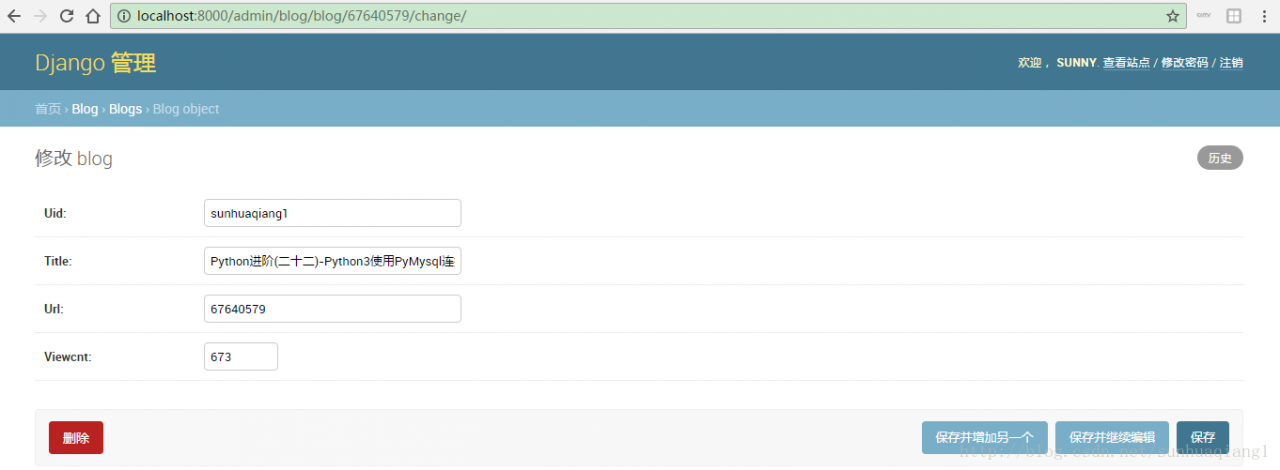1280x470 pixels.
Task: Open the browser home page icon
Action: (x=93, y=16)
